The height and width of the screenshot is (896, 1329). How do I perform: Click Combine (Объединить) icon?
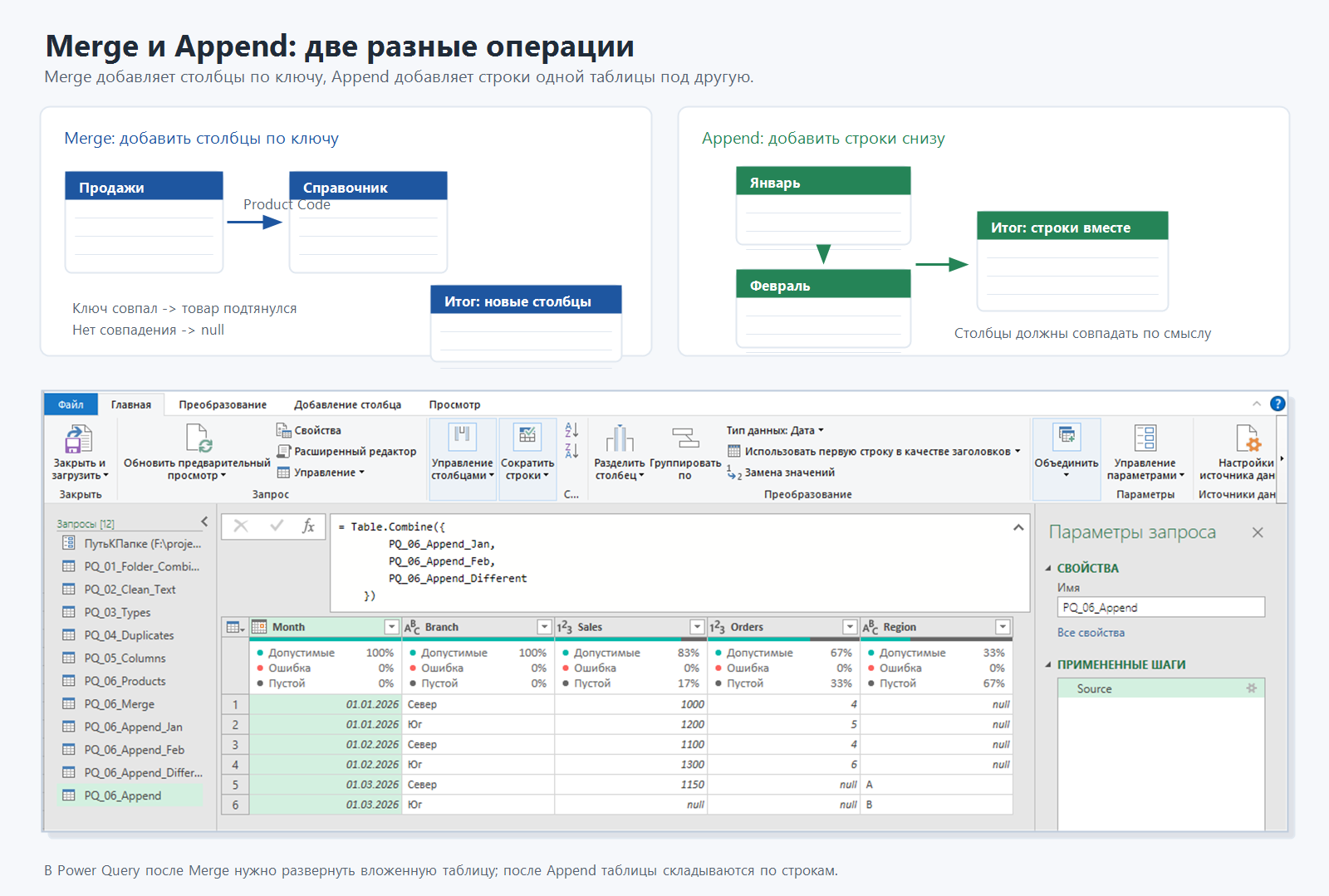click(x=1067, y=436)
